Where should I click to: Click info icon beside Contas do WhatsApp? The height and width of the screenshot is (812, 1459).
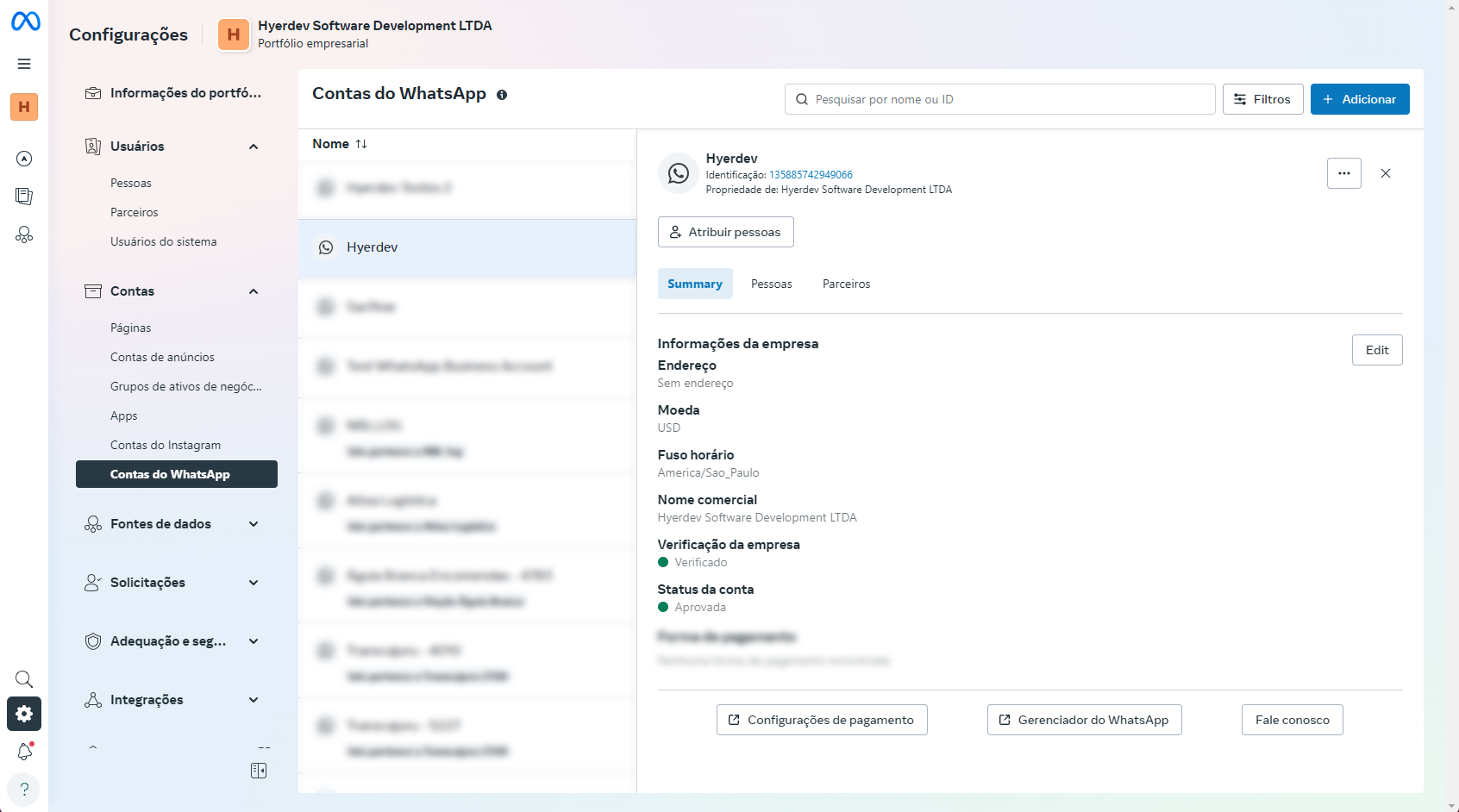[x=502, y=95]
